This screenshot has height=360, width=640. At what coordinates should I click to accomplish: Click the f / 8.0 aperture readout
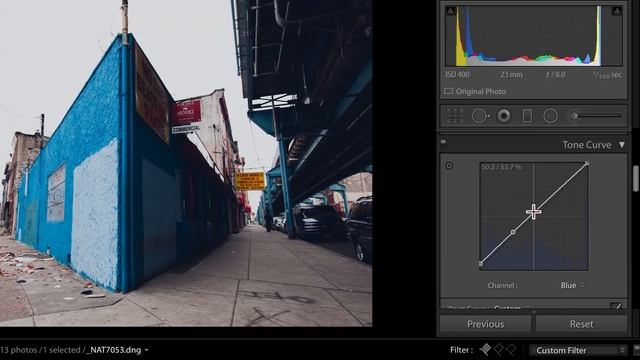coord(556,74)
